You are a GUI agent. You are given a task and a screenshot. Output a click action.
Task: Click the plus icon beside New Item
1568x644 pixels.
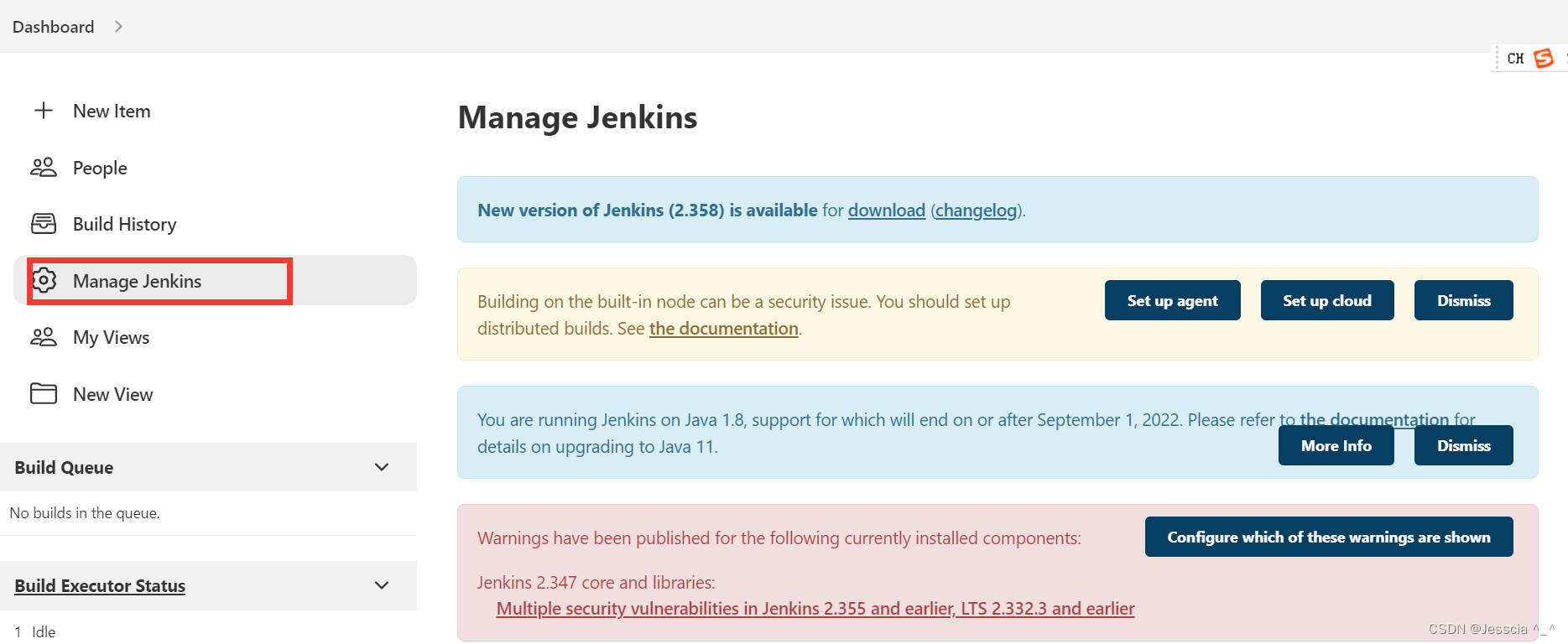44,111
